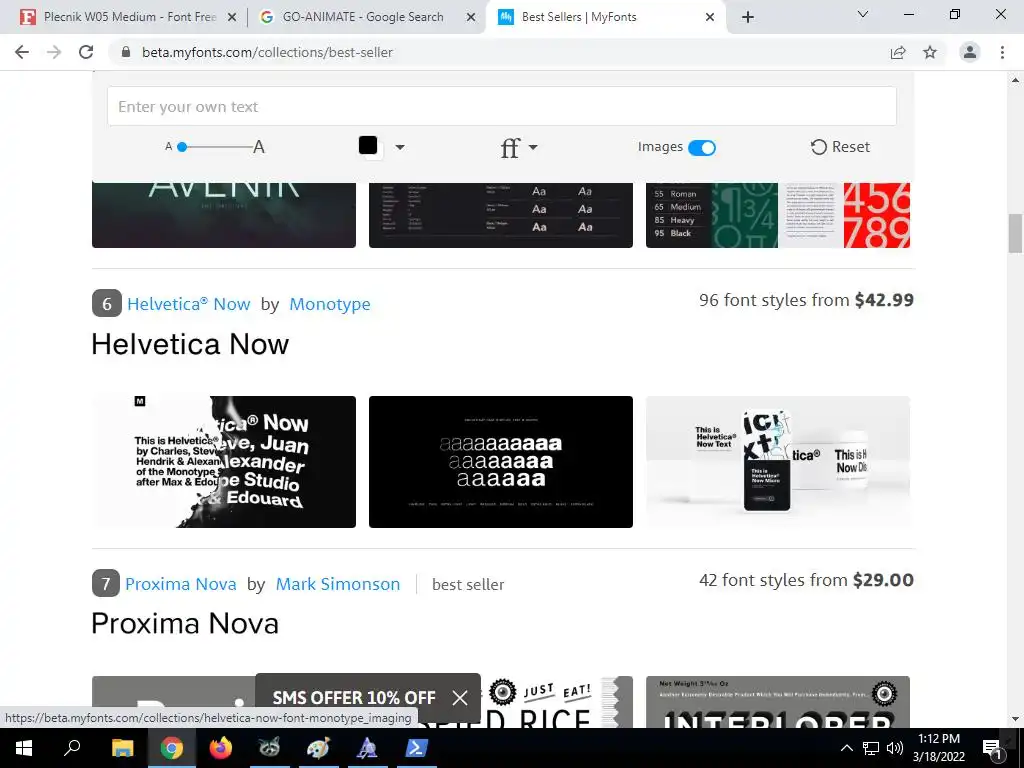Screen dimensions: 1024x768
Task: Click the Chrome taskbar icon
Action: point(171,748)
